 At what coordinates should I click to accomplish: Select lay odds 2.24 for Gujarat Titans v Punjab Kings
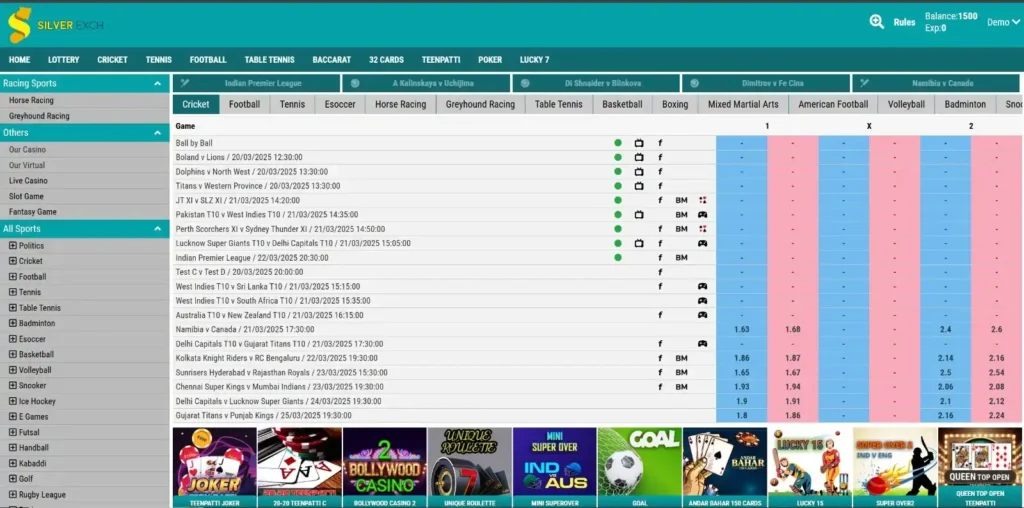(997, 416)
